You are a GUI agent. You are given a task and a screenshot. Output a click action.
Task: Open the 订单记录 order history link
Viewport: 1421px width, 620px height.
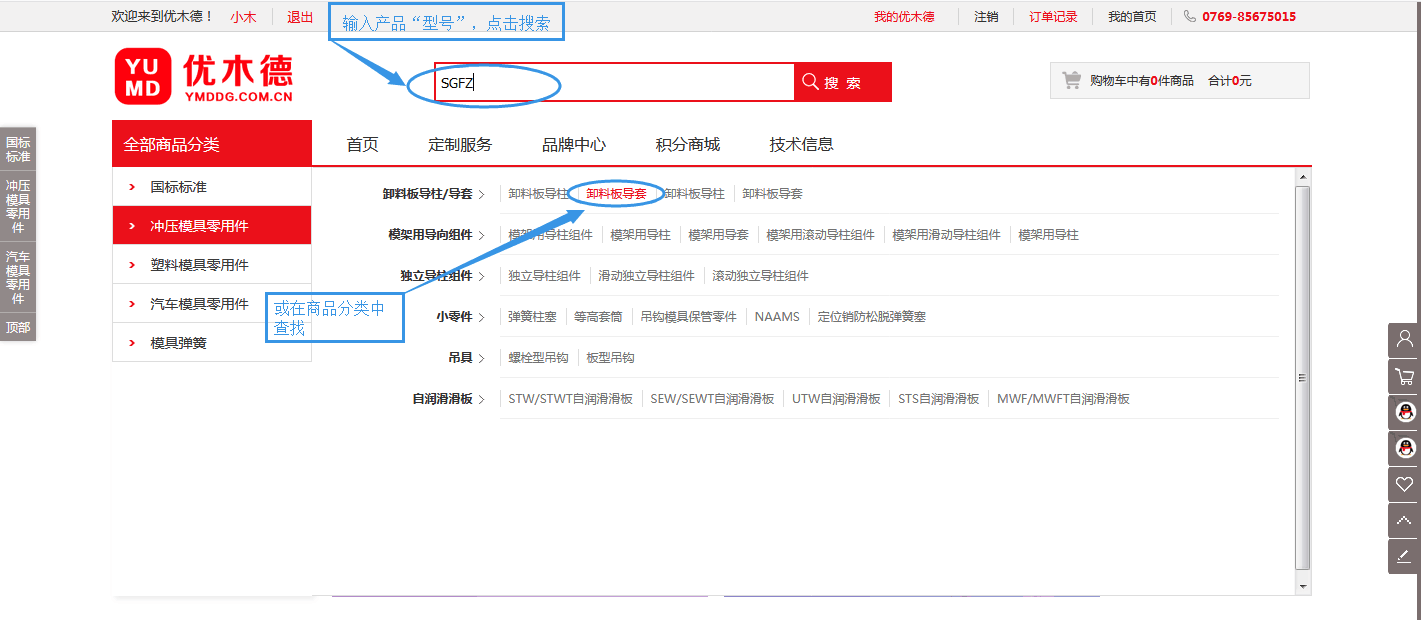pyautogui.click(x=1053, y=17)
